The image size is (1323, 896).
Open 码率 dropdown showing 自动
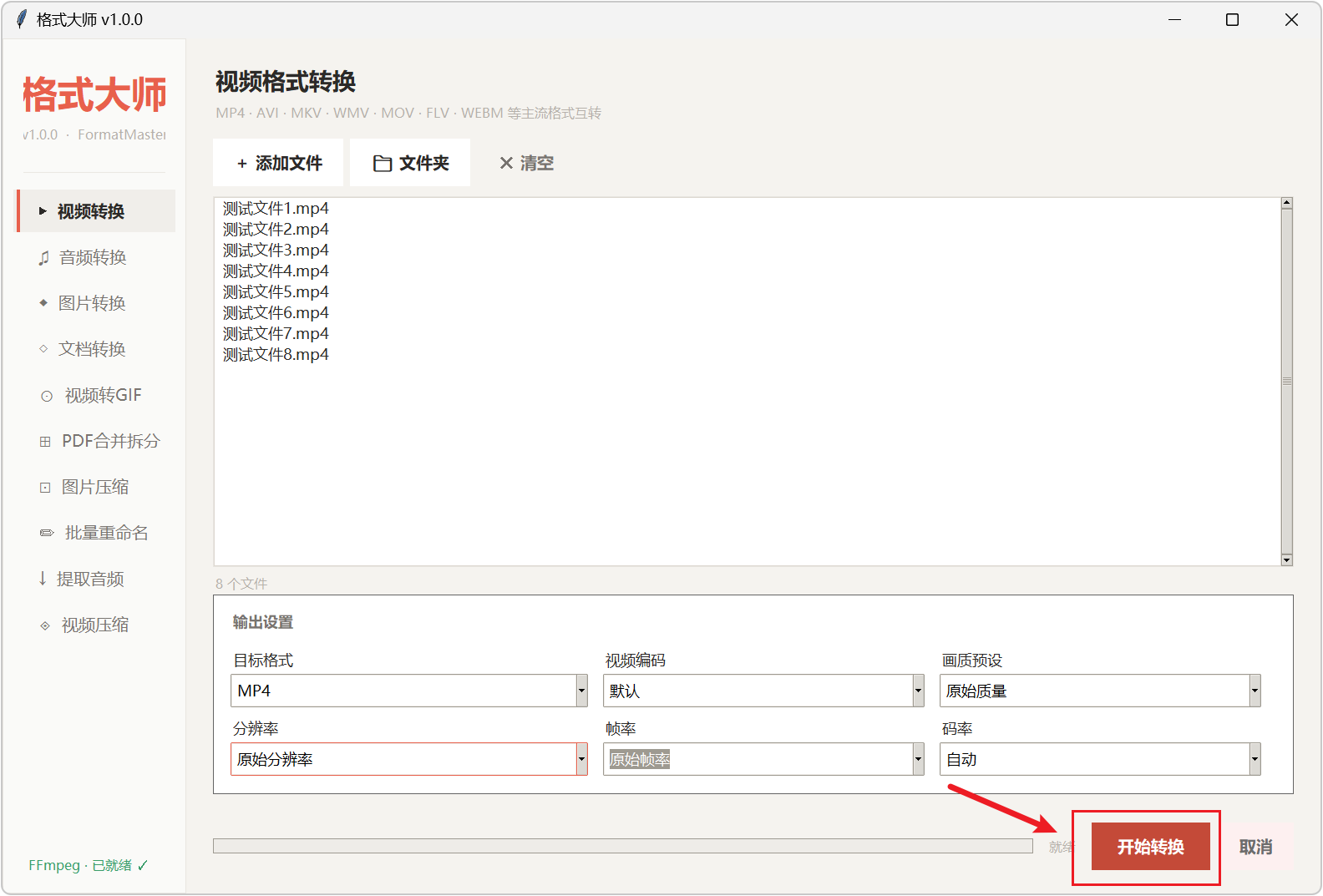click(1100, 759)
